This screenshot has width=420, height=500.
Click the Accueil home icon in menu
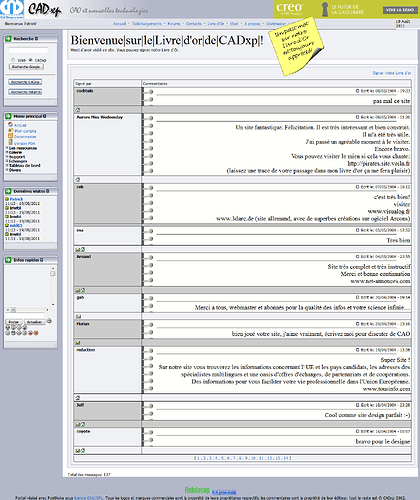click(x=10, y=125)
